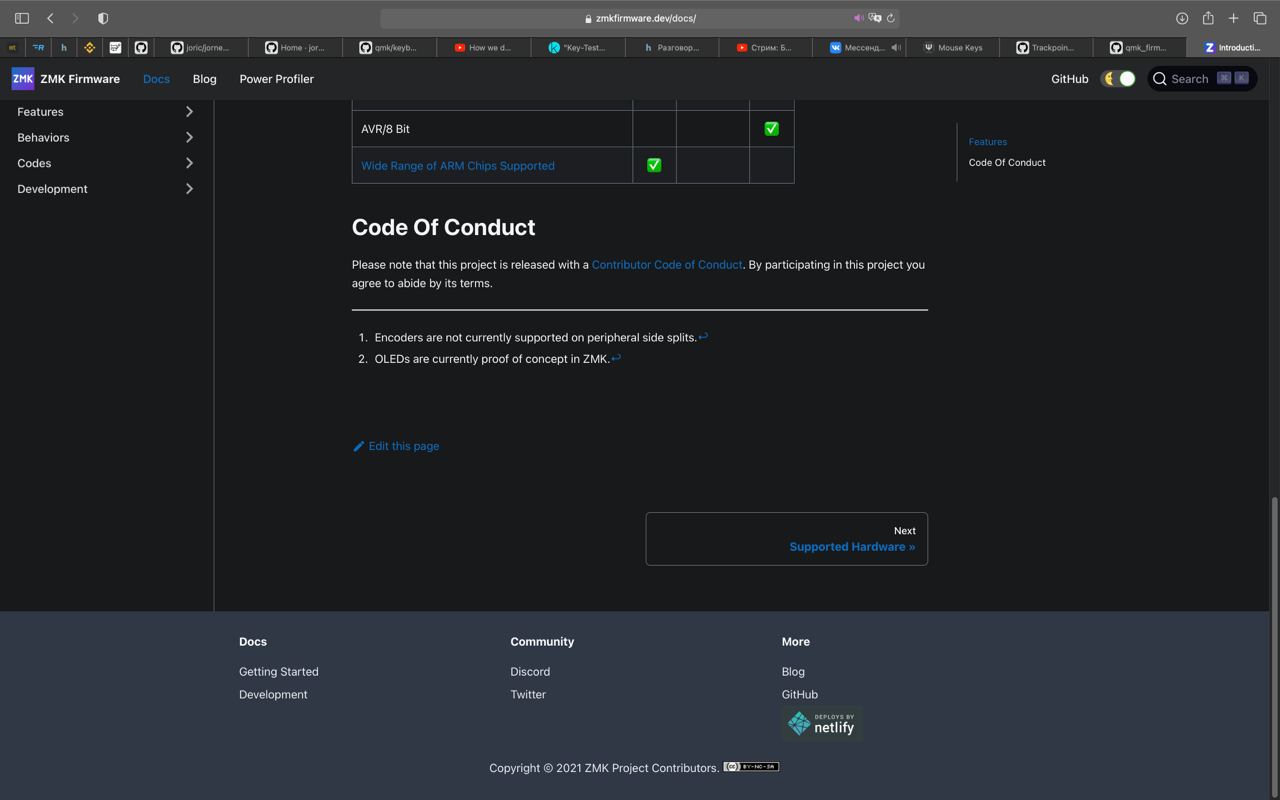
Task: Show tab overview icon
Action: (x=1260, y=18)
